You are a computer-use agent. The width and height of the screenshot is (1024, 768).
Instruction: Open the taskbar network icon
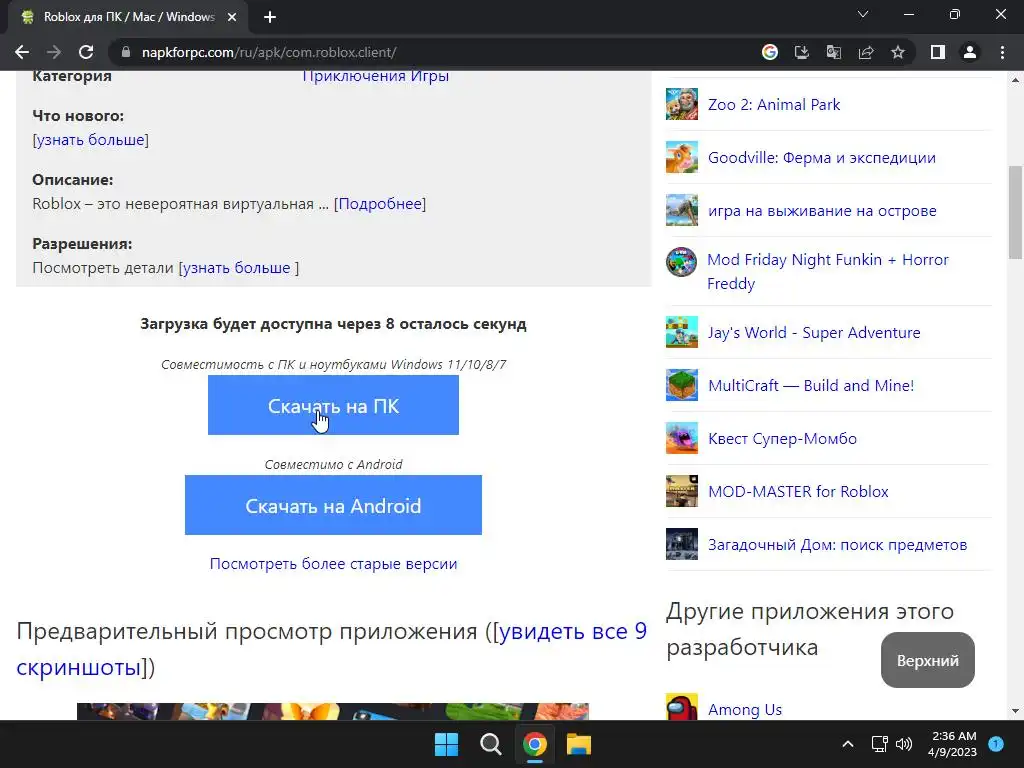[880, 744]
